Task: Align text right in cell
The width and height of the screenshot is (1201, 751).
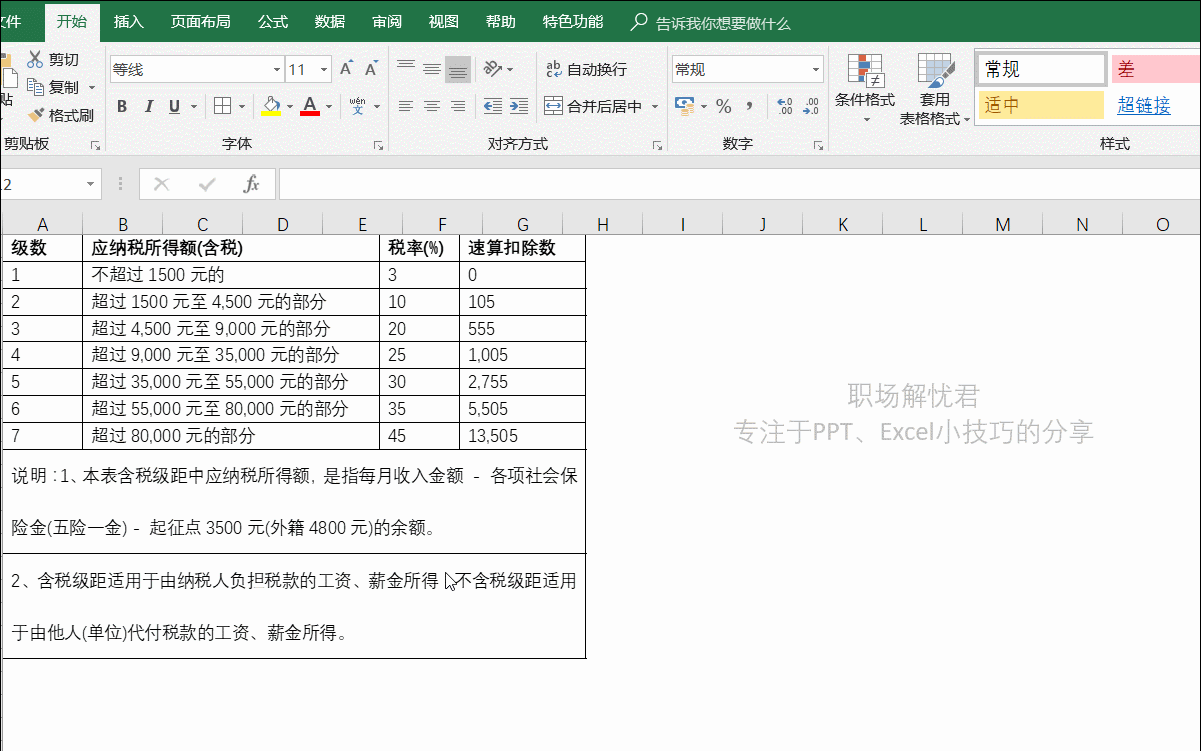Action: (x=458, y=106)
